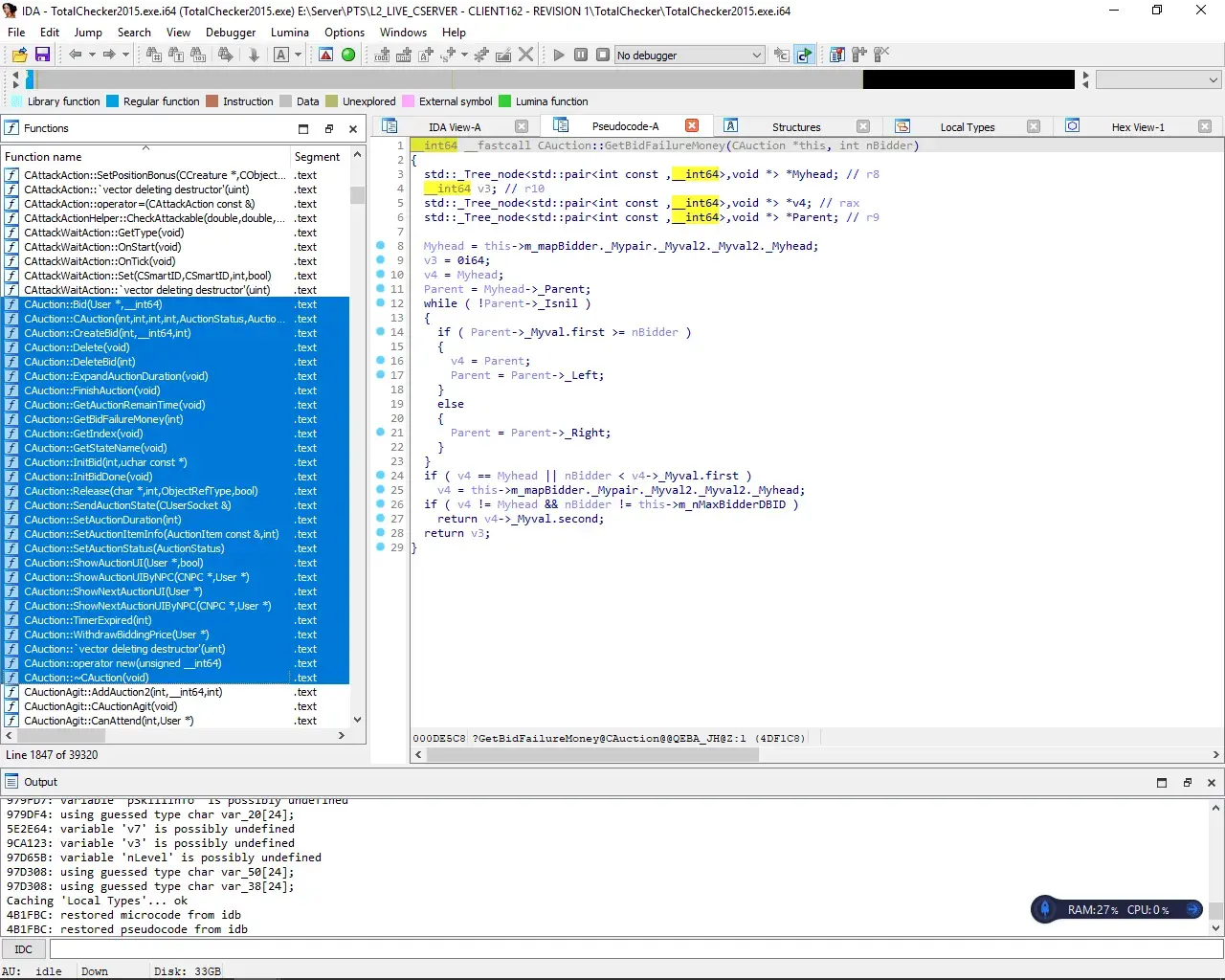Save the database with the floppy icon

[x=42, y=55]
